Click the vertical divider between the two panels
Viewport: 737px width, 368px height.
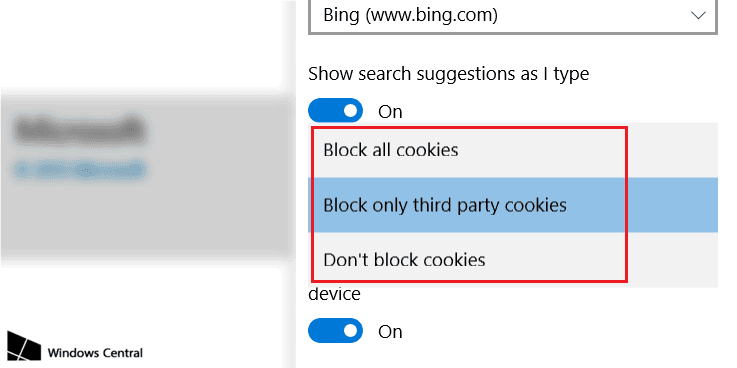[x=289, y=184]
